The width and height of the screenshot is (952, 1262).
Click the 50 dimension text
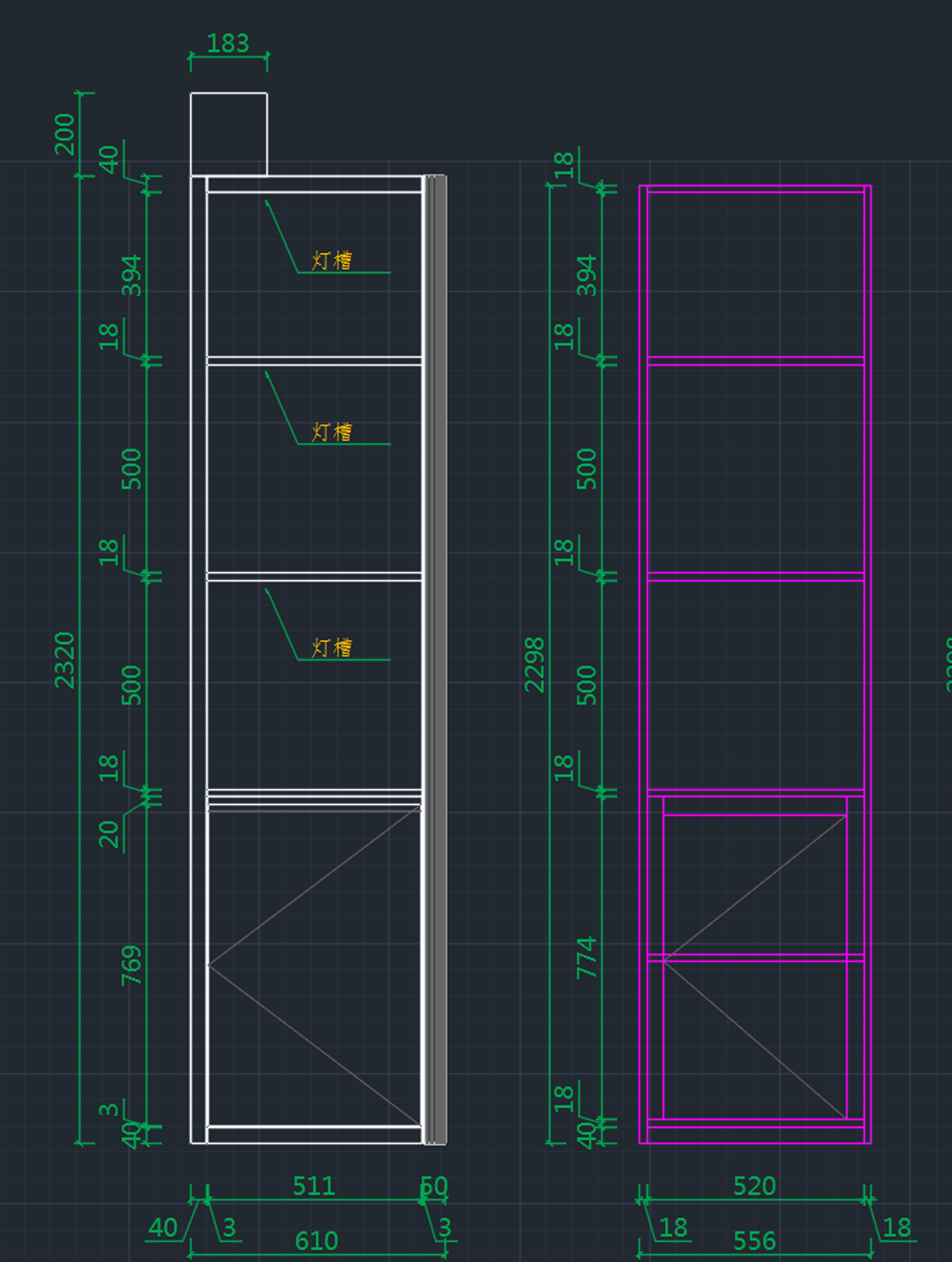pos(434,1186)
